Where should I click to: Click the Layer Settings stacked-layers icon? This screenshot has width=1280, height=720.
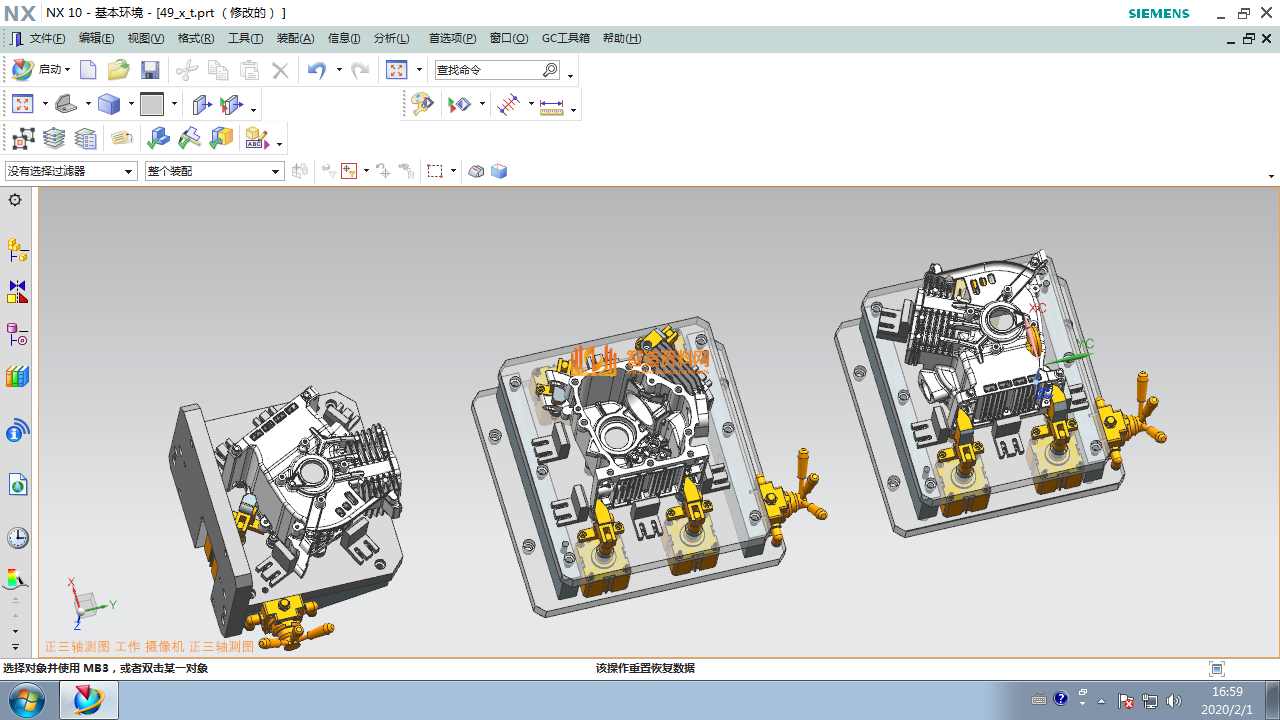tap(54, 138)
